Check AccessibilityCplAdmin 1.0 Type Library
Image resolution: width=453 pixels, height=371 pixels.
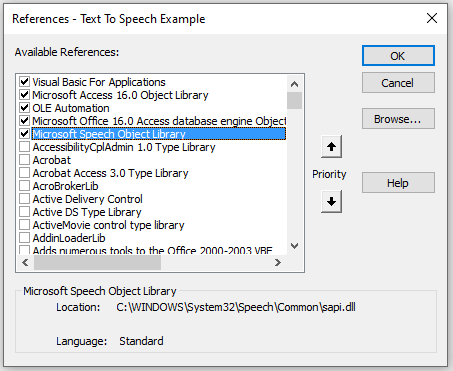(24, 147)
